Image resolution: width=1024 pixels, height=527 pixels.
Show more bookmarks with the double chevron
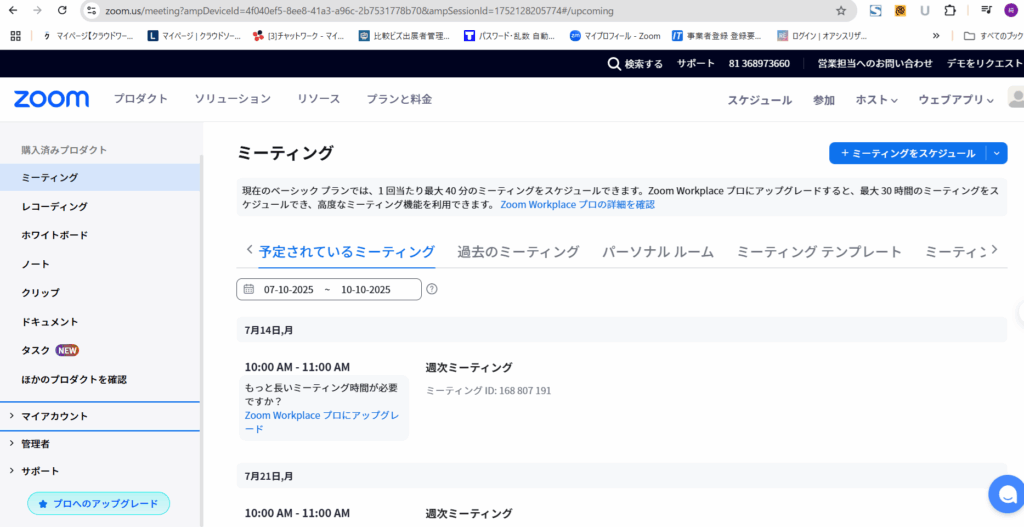tap(936, 36)
